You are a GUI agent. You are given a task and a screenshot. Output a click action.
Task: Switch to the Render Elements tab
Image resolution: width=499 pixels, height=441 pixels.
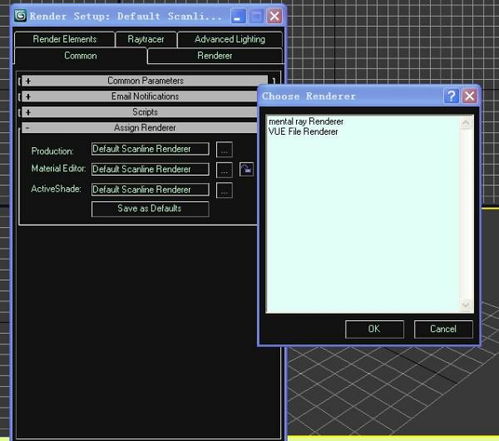[65, 39]
